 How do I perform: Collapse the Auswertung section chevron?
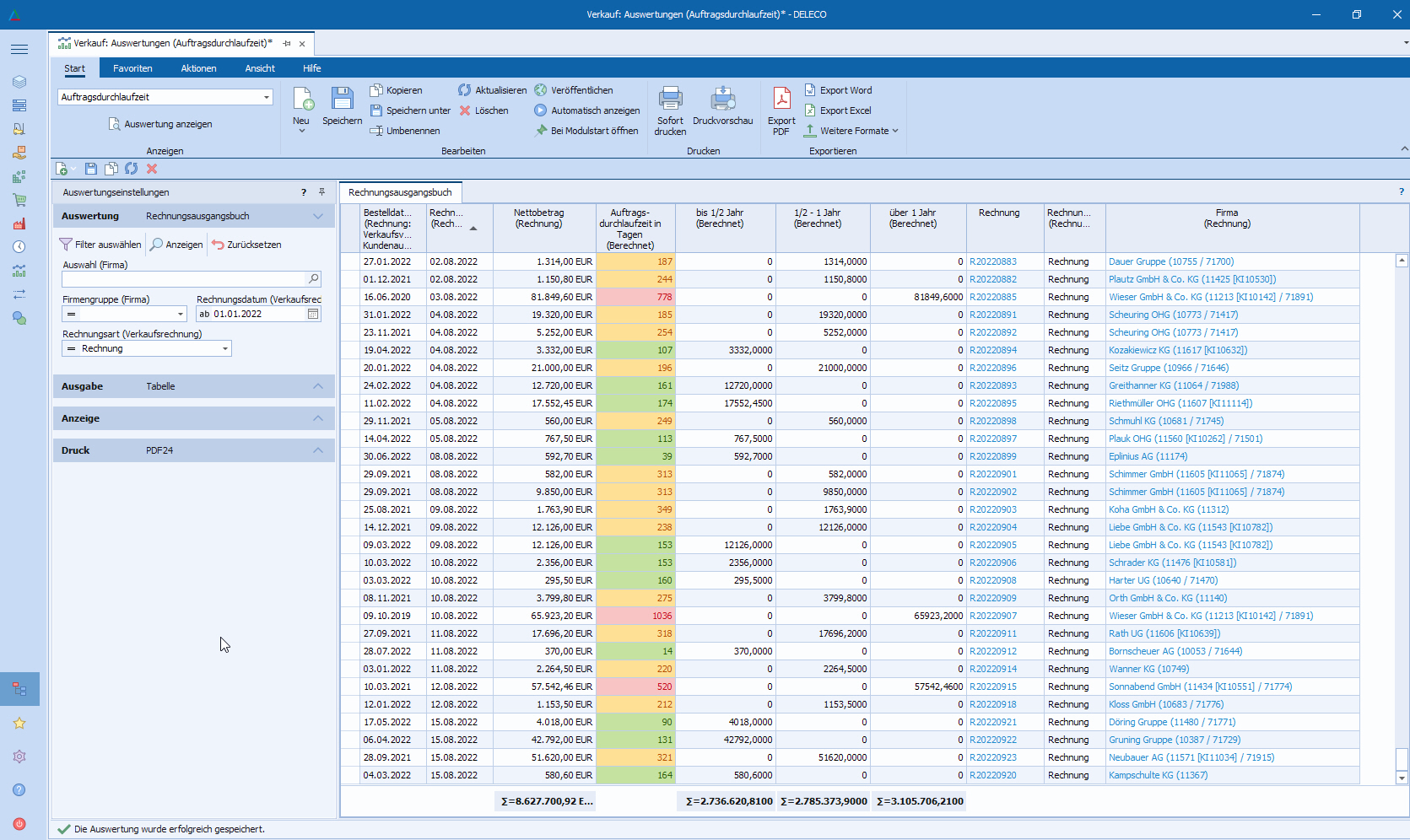(318, 216)
